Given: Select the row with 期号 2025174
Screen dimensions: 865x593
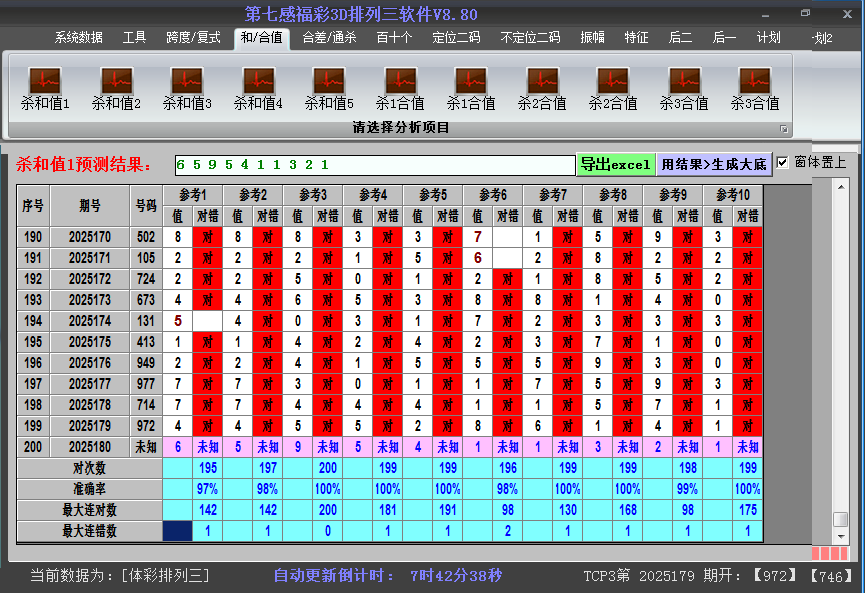Looking at the screenshot, I should pyautogui.click(x=390, y=321).
